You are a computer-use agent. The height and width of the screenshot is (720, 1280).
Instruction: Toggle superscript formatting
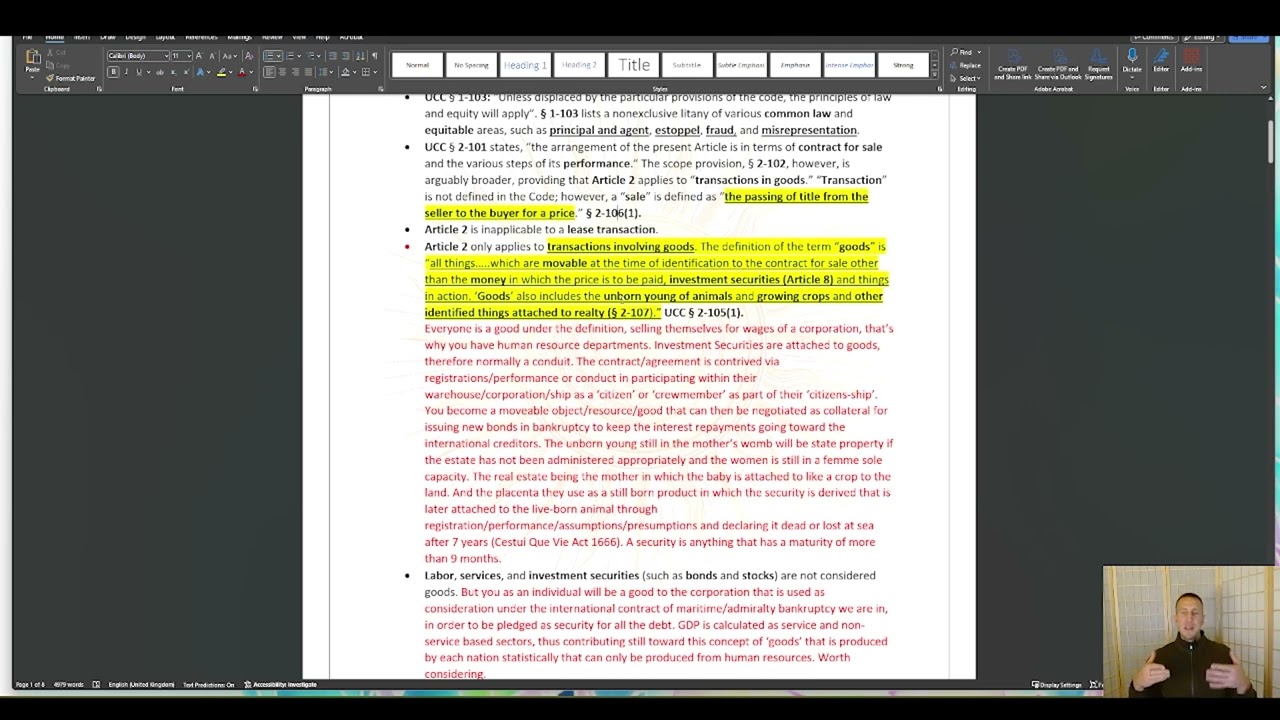coord(186,72)
